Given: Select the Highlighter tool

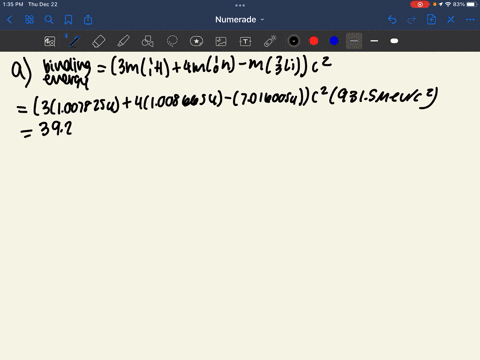Looking at the screenshot, I should pyautogui.click(x=123, y=41).
